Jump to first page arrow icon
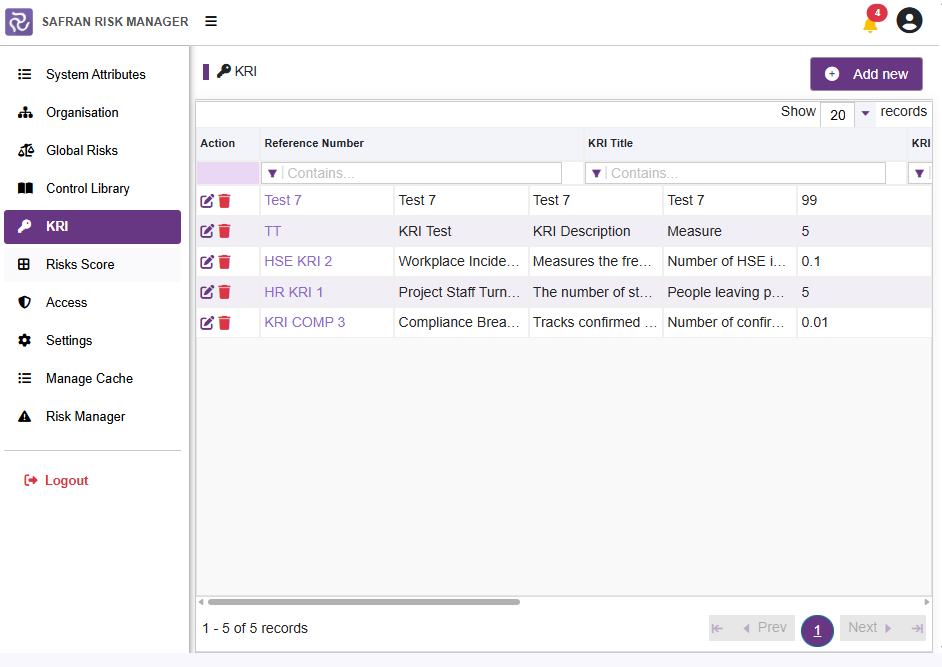 [x=717, y=629]
